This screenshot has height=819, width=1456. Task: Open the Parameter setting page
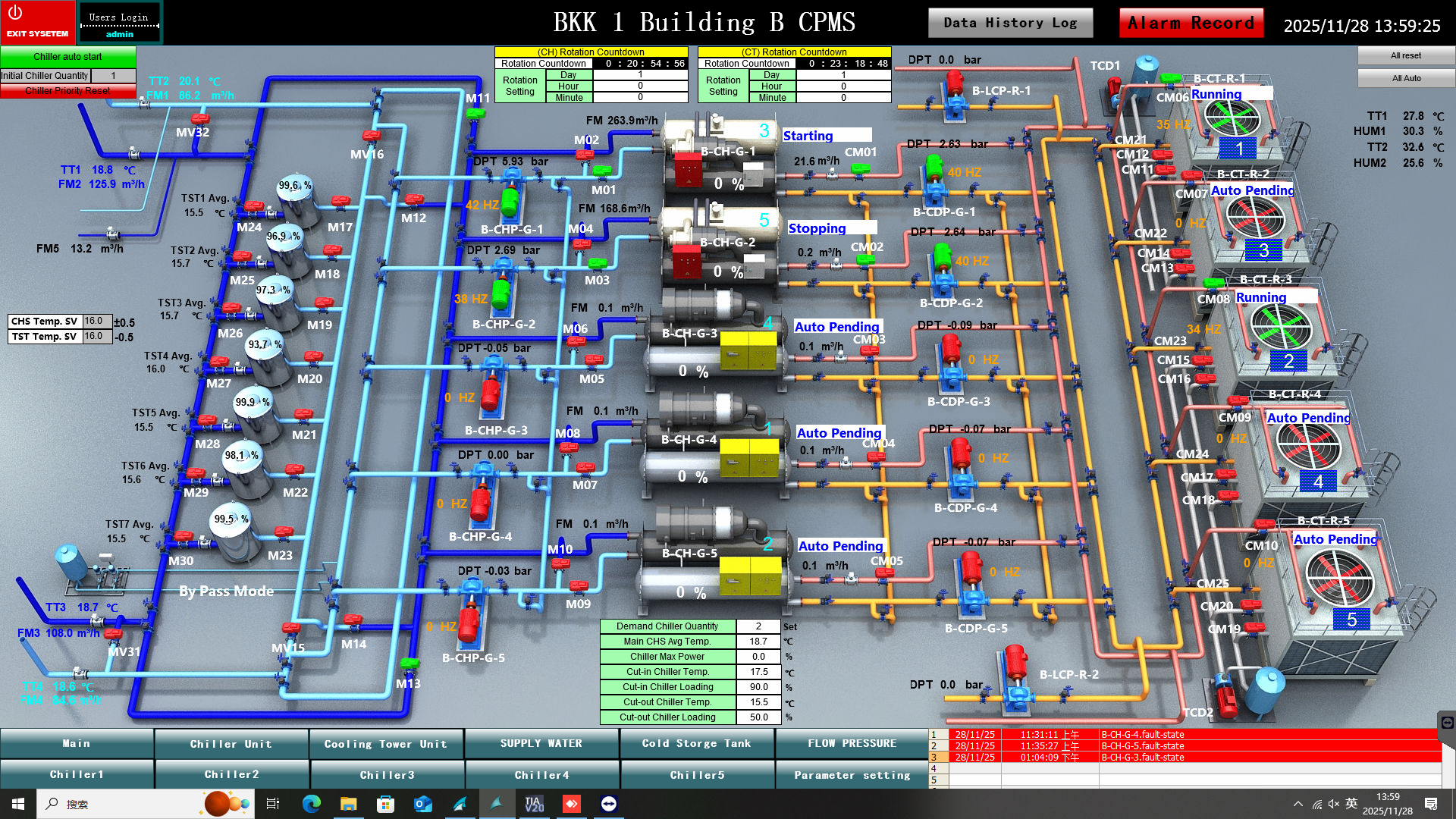click(852, 775)
